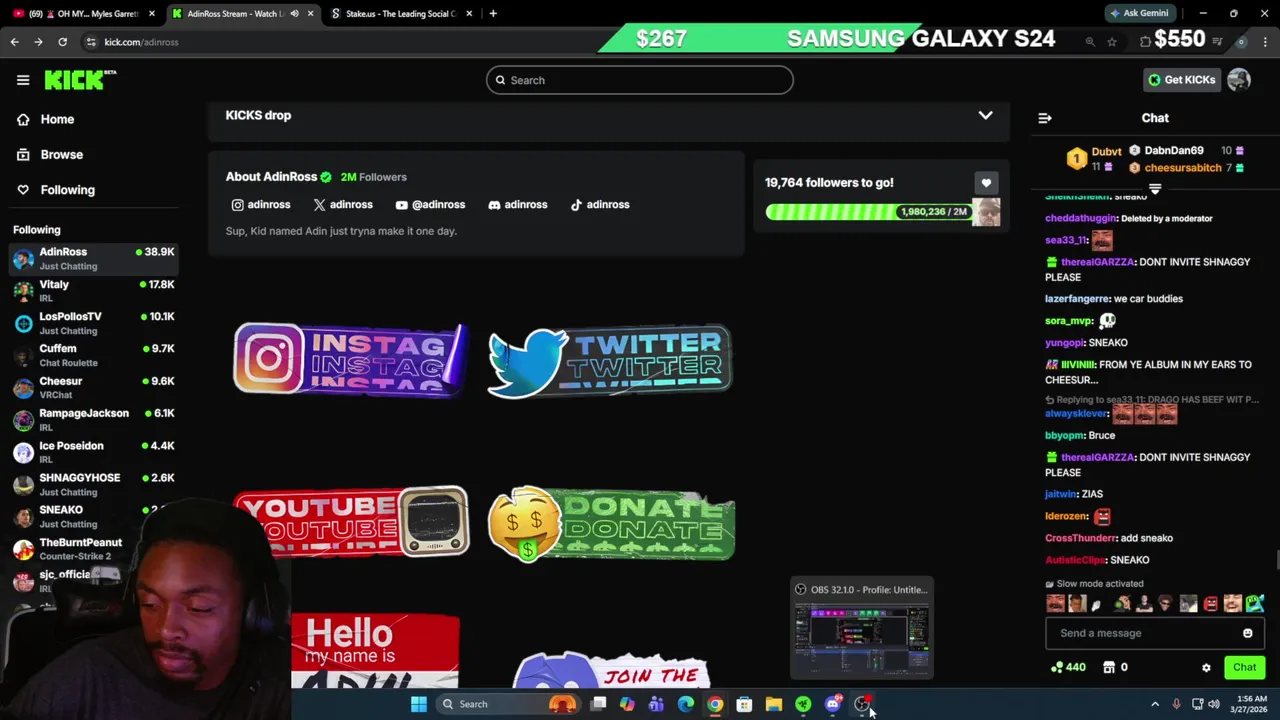Image resolution: width=1280 pixels, height=720 pixels.
Task: Mute the AdinRoss Stream tab audio
Action: click(x=294, y=14)
